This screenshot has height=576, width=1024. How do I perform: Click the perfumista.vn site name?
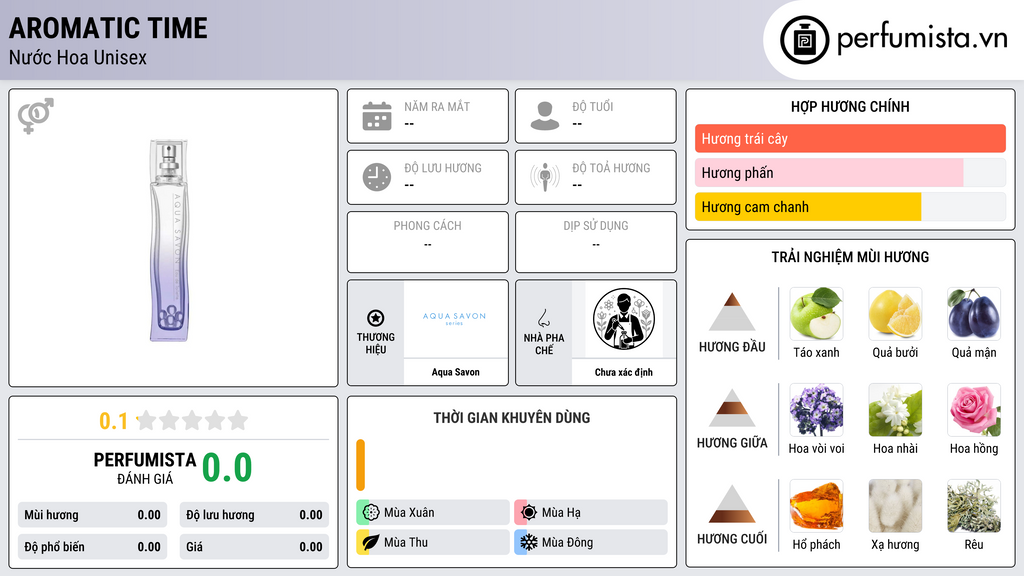(922, 38)
